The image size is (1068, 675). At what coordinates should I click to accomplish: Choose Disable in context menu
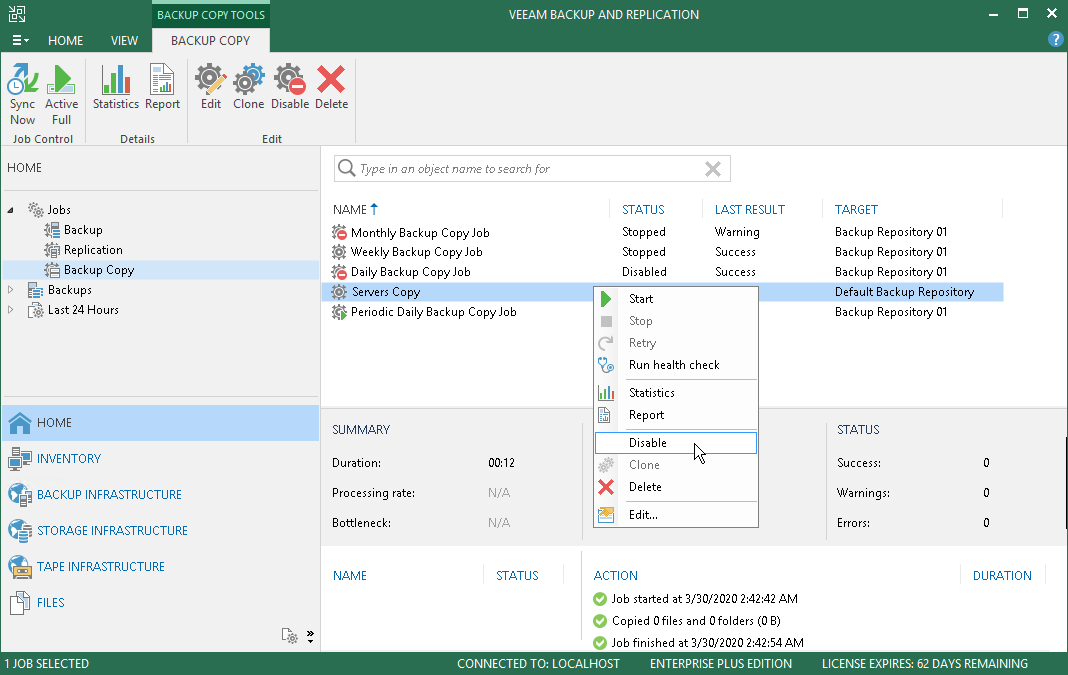[676, 443]
